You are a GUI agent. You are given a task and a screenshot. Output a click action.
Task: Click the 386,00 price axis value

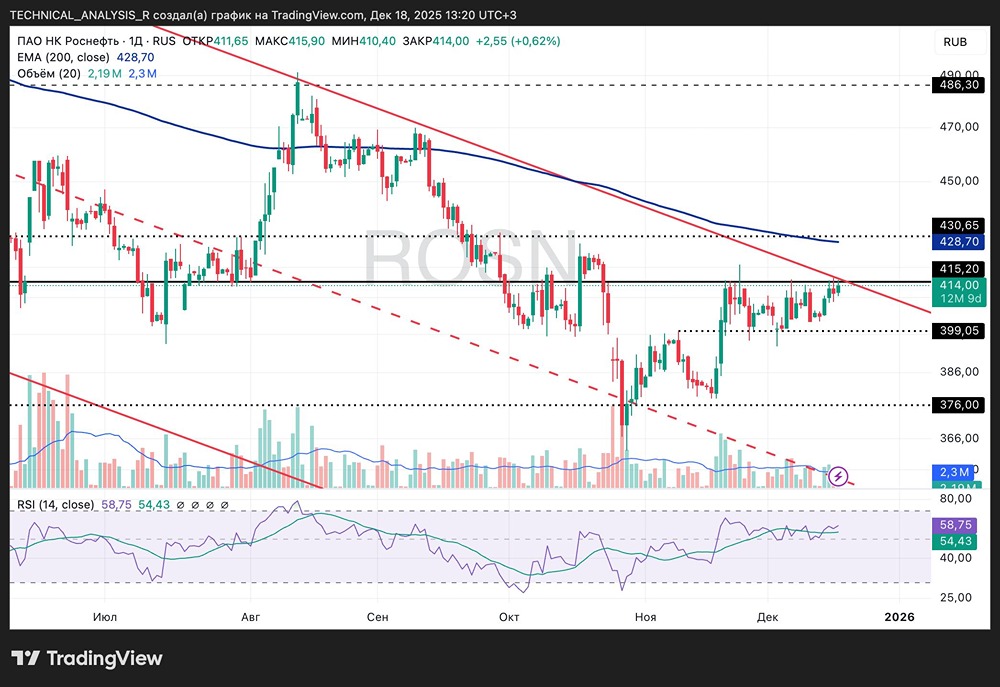pyautogui.click(x=959, y=371)
